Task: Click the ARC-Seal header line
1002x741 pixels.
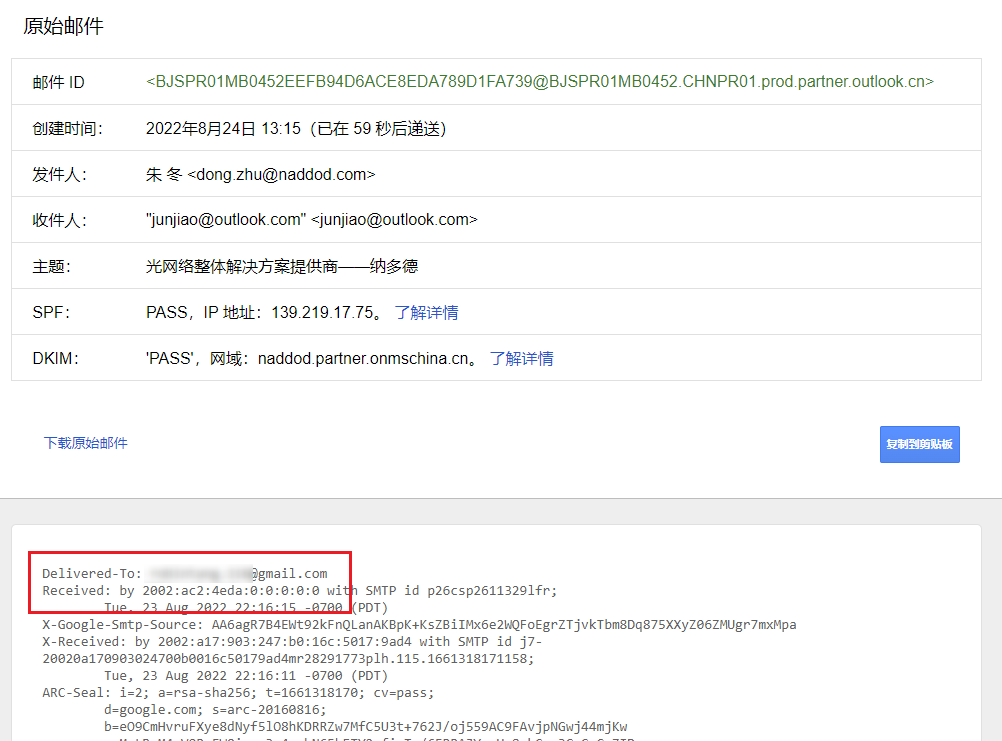Action: [x=238, y=692]
